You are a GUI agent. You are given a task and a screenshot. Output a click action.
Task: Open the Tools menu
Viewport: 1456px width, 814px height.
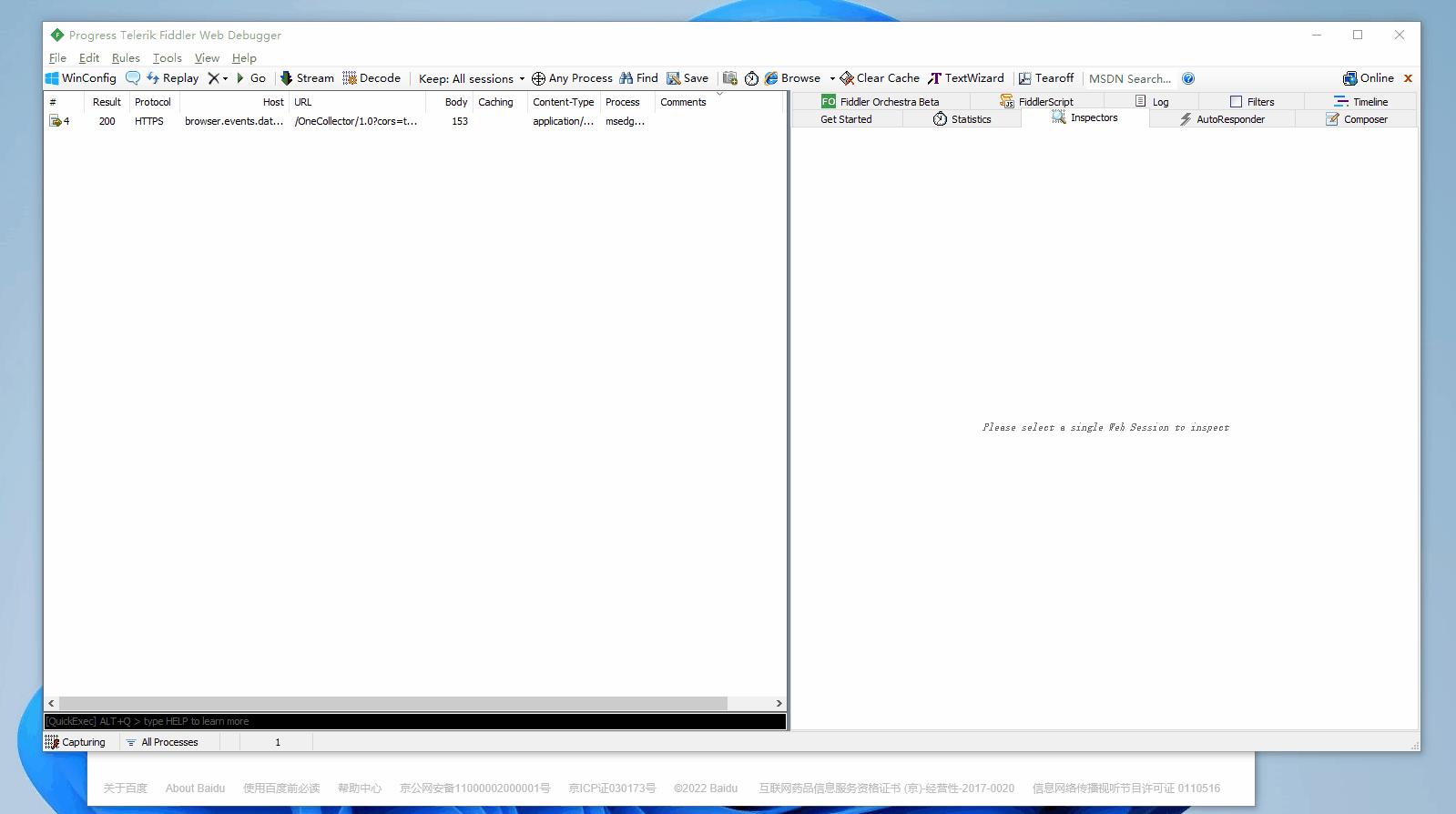[x=168, y=57]
